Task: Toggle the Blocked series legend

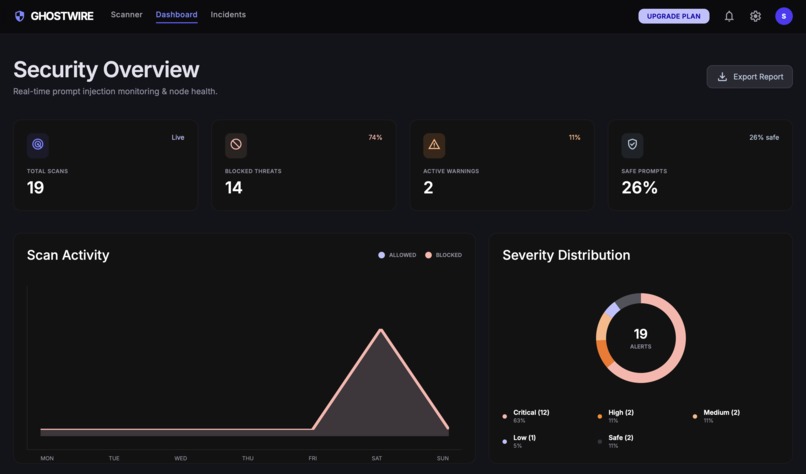Action: coord(443,255)
